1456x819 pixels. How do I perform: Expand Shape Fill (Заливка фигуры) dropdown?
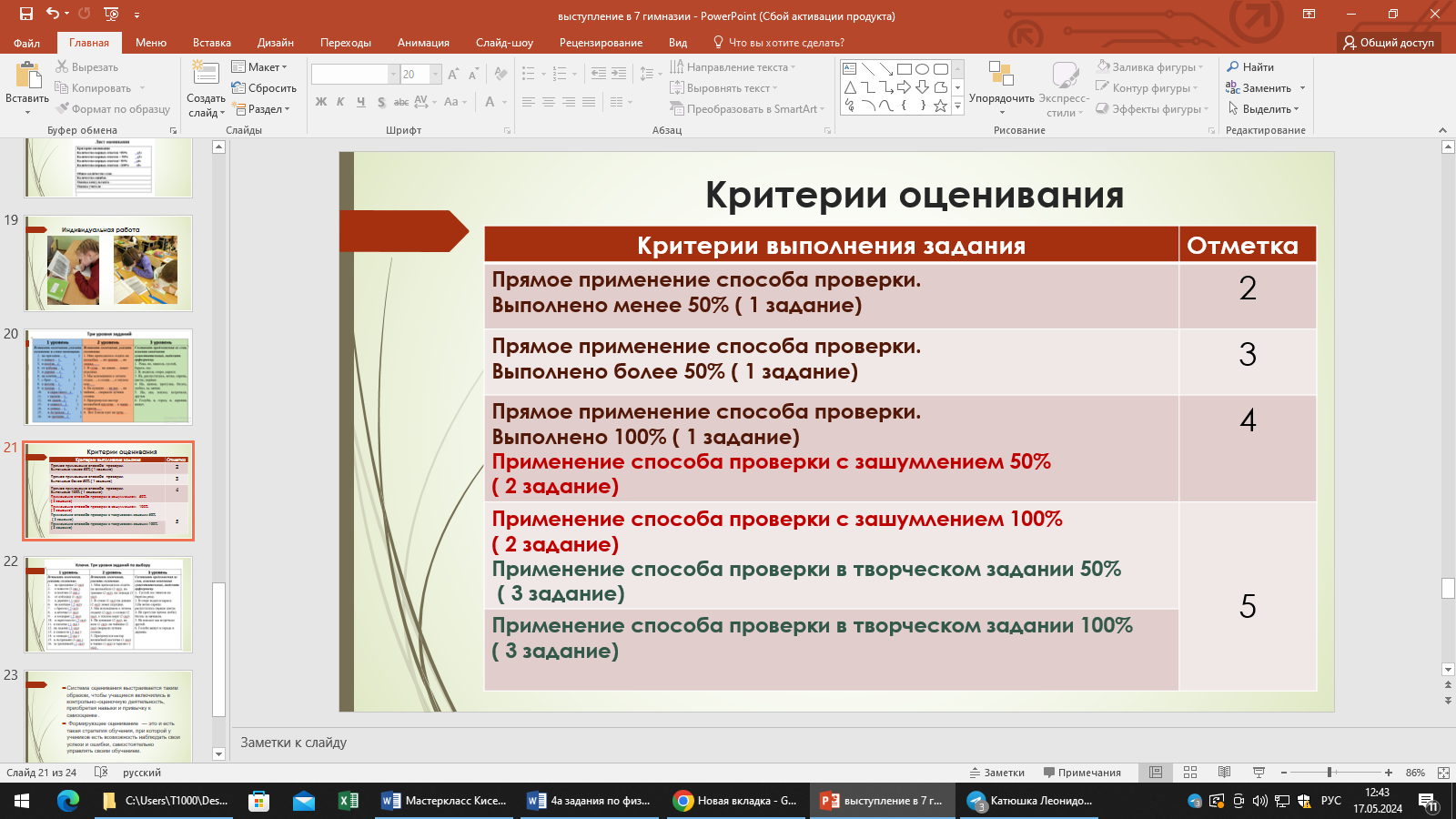click(x=1200, y=67)
